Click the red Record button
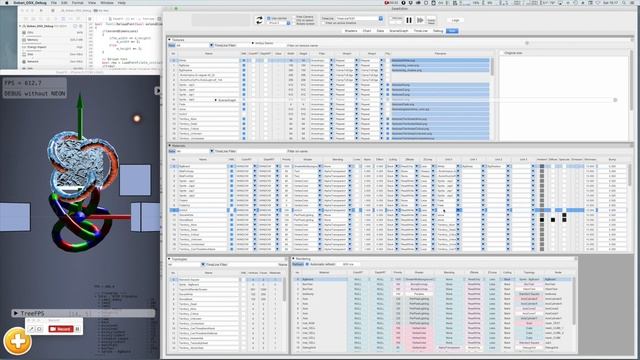 [x=61, y=329]
